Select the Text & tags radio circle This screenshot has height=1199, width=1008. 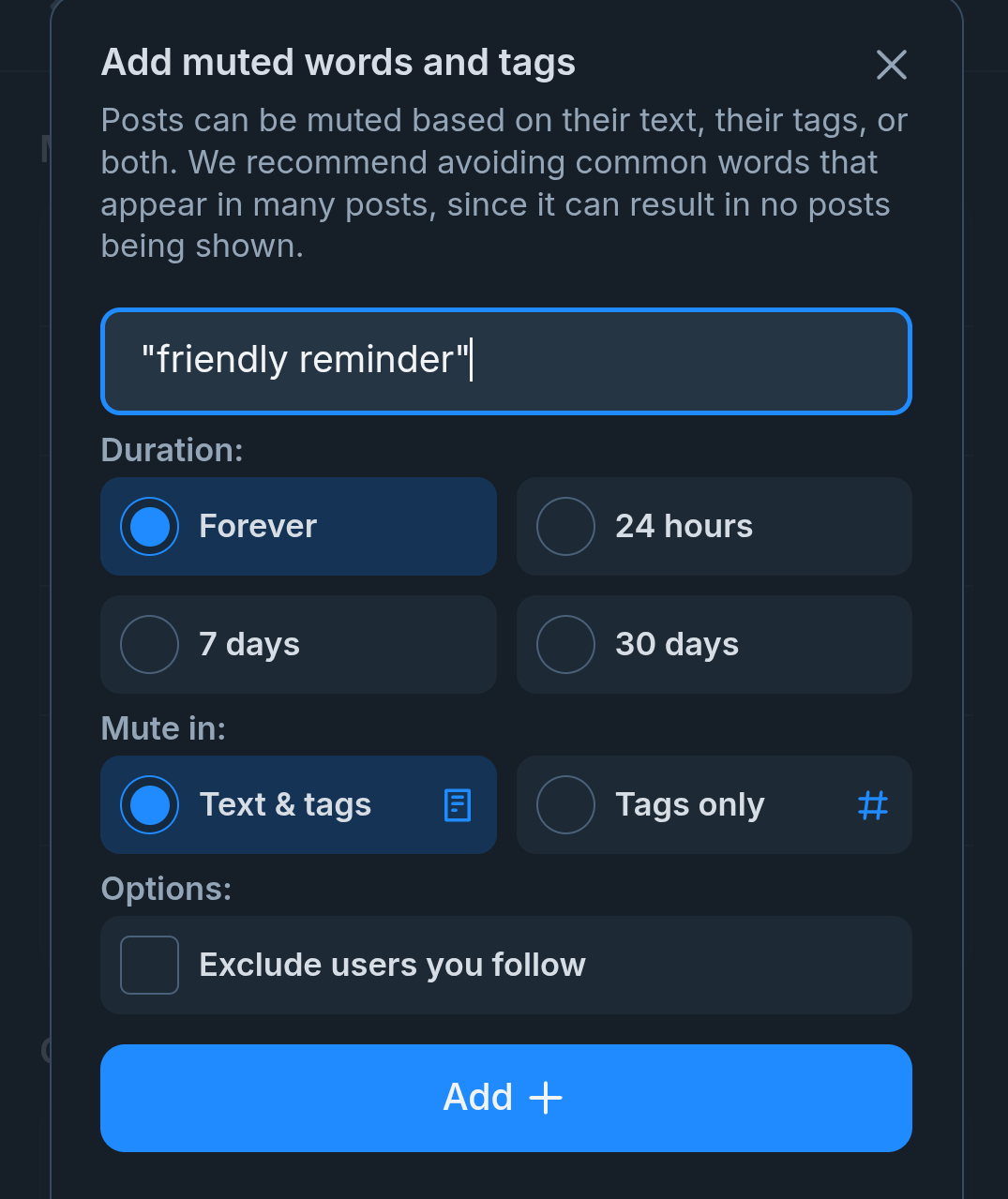pos(150,805)
